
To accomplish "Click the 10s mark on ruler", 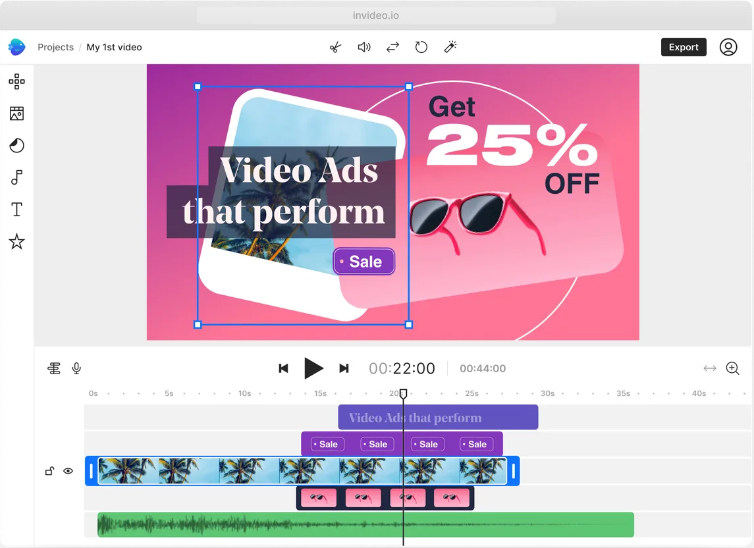I will click(244, 394).
